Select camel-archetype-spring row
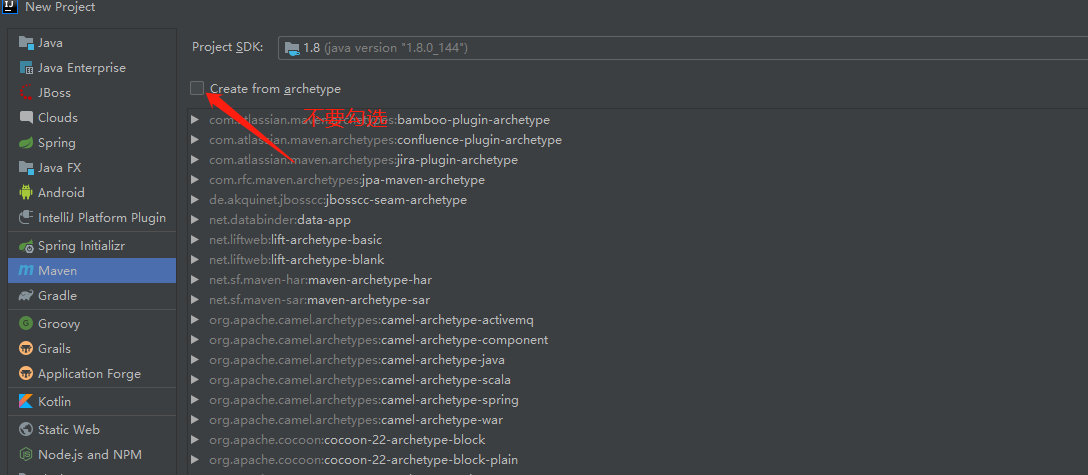This screenshot has height=475, width=1088. 637,401
